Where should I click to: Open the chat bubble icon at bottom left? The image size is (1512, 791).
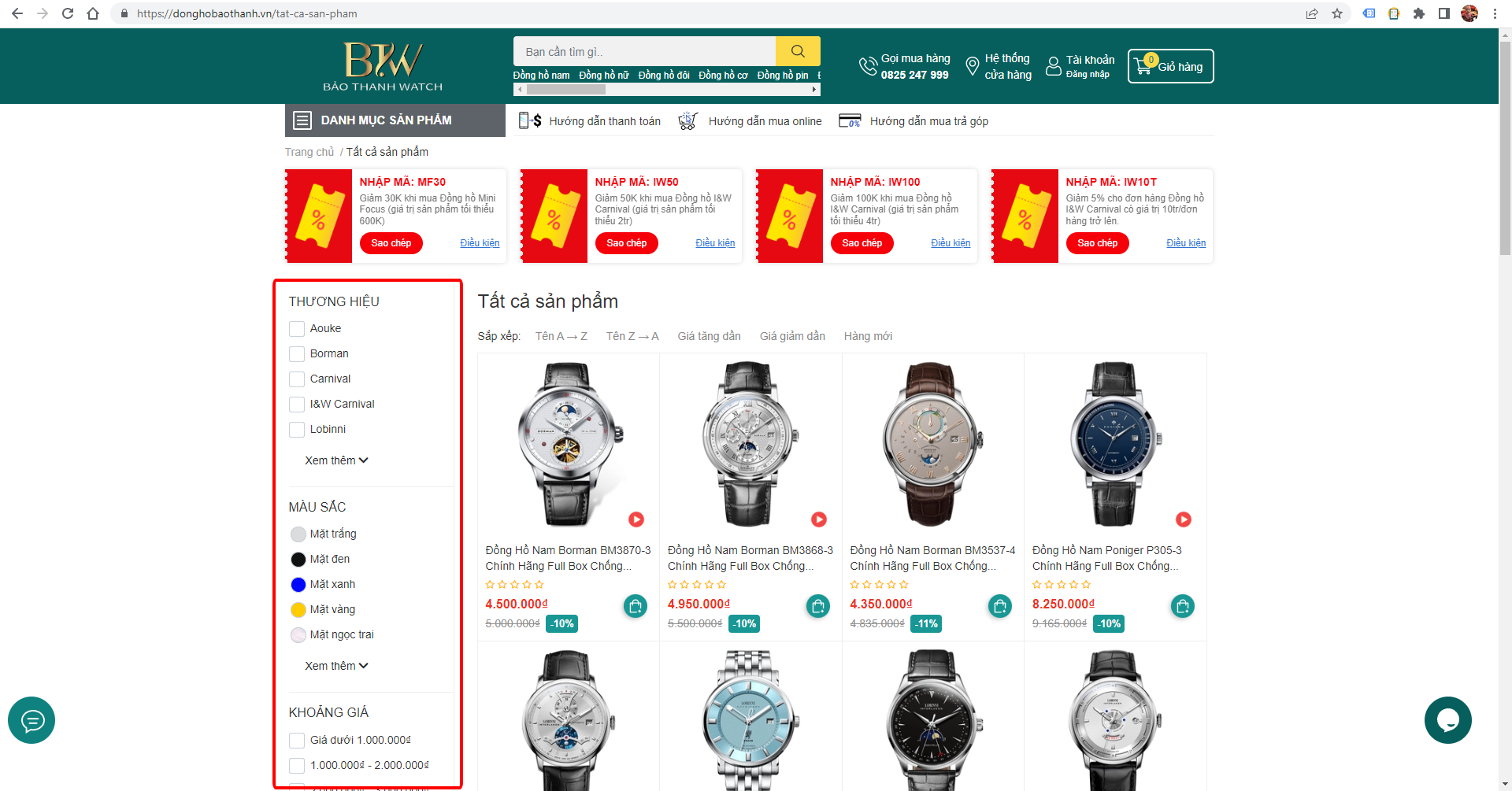[x=31, y=720]
